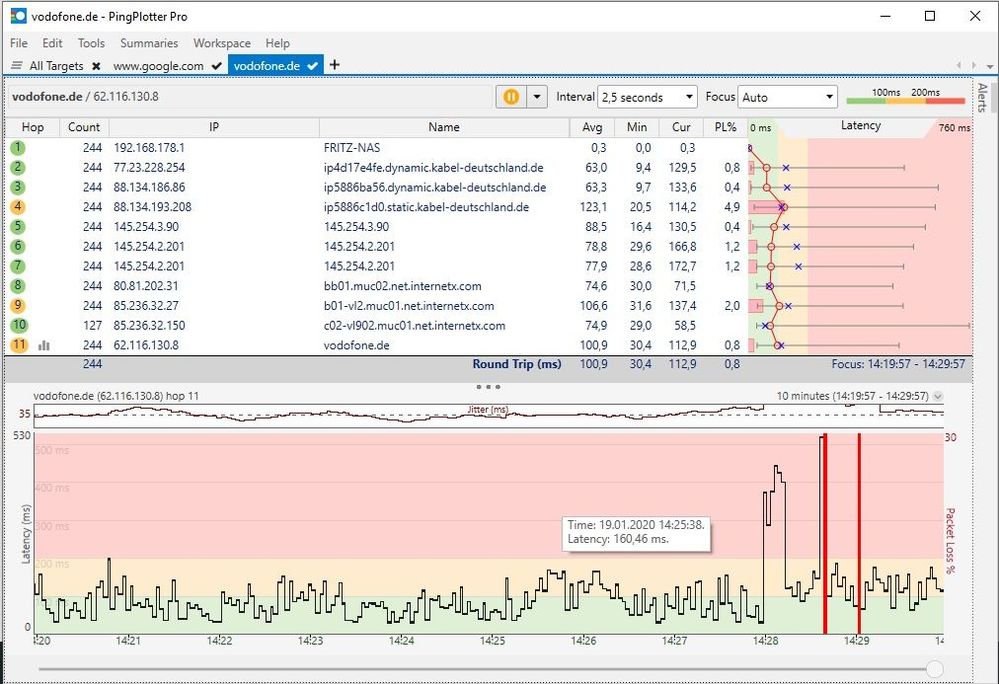Viewport: 999px width, 684px height.
Task: Click the red packet loss bar at 14:29
Action: tap(859, 534)
